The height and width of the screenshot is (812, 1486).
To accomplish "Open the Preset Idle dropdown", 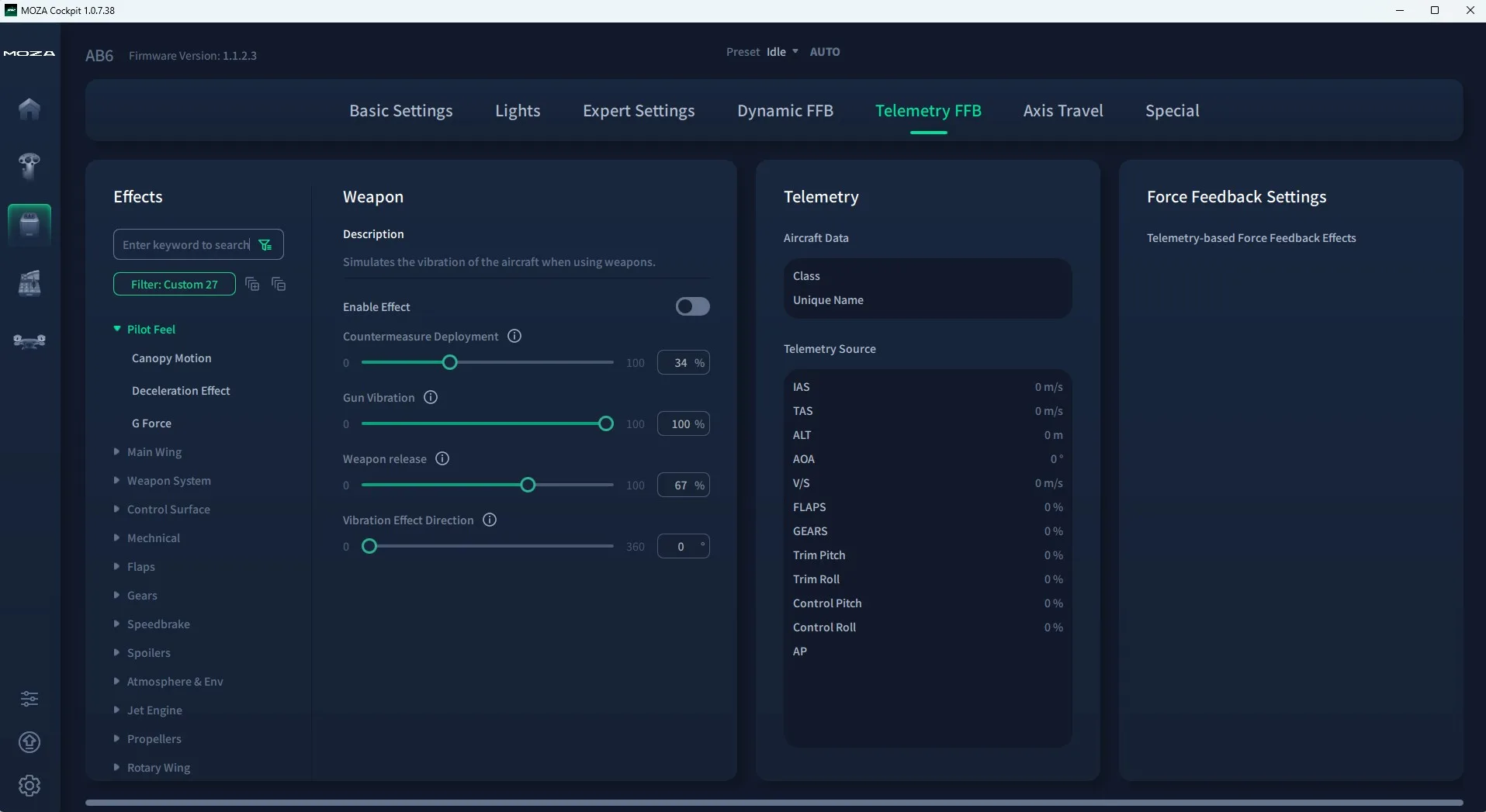I will [x=782, y=52].
